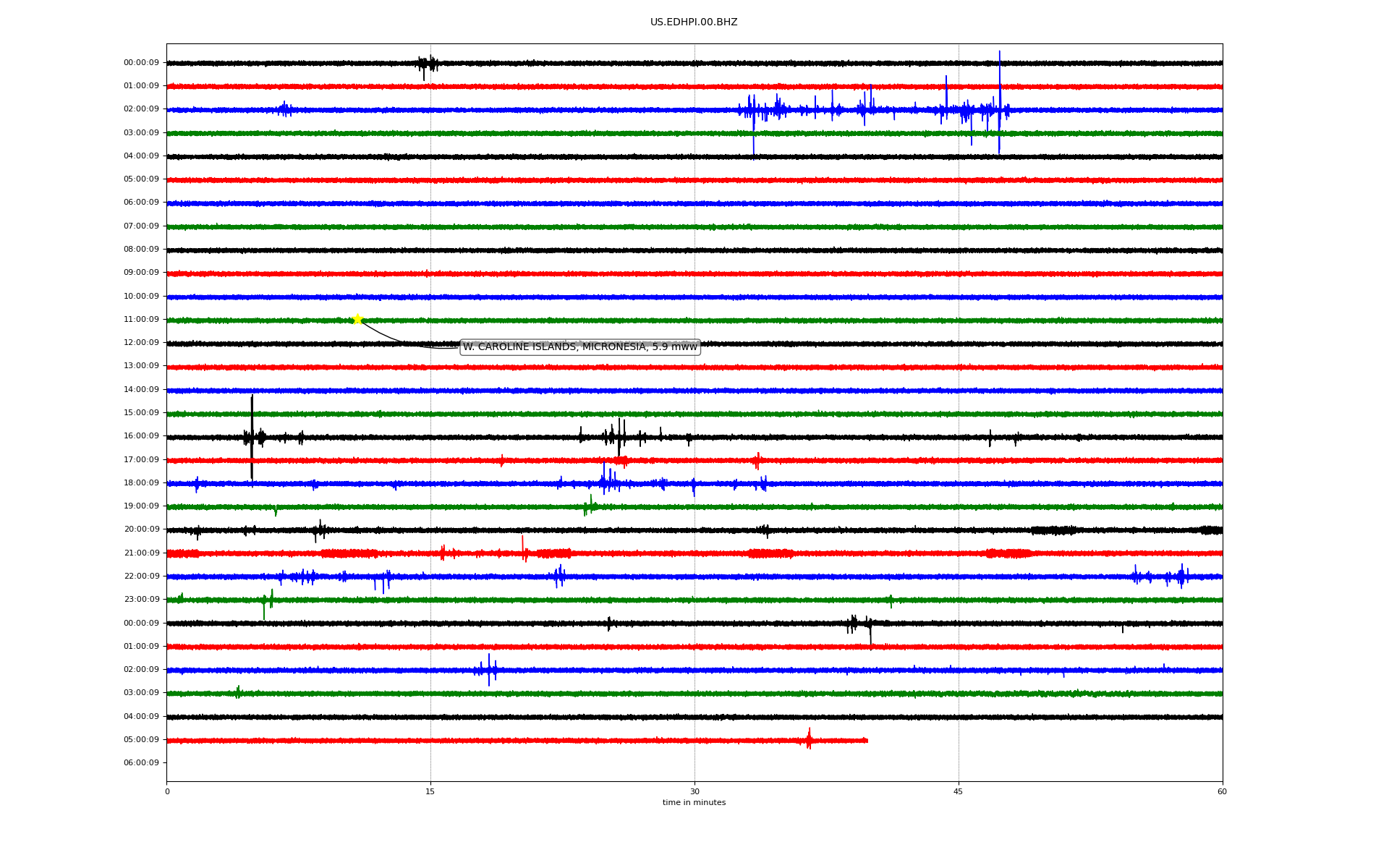Click the 02:00:09 label near top
Viewport: 1389px width, 868px height.
coord(141,109)
